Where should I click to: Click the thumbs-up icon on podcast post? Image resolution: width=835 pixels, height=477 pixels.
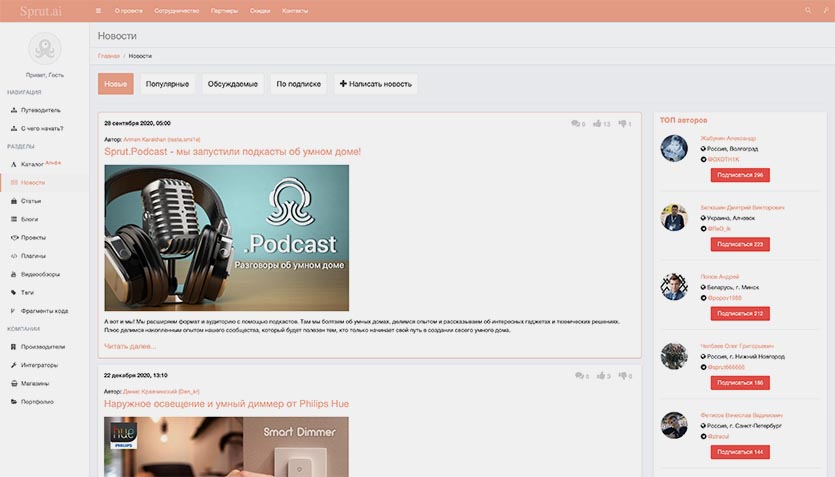click(597, 124)
